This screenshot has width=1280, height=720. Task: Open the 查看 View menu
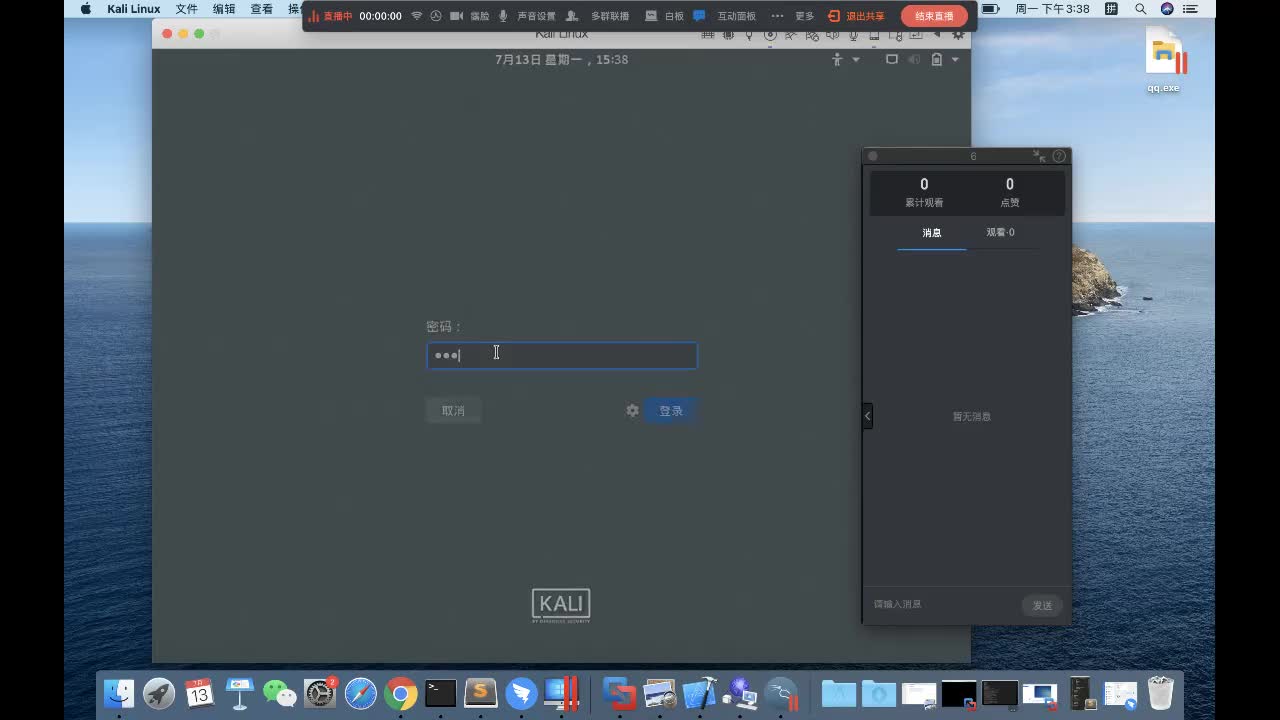[x=262, y=9]
